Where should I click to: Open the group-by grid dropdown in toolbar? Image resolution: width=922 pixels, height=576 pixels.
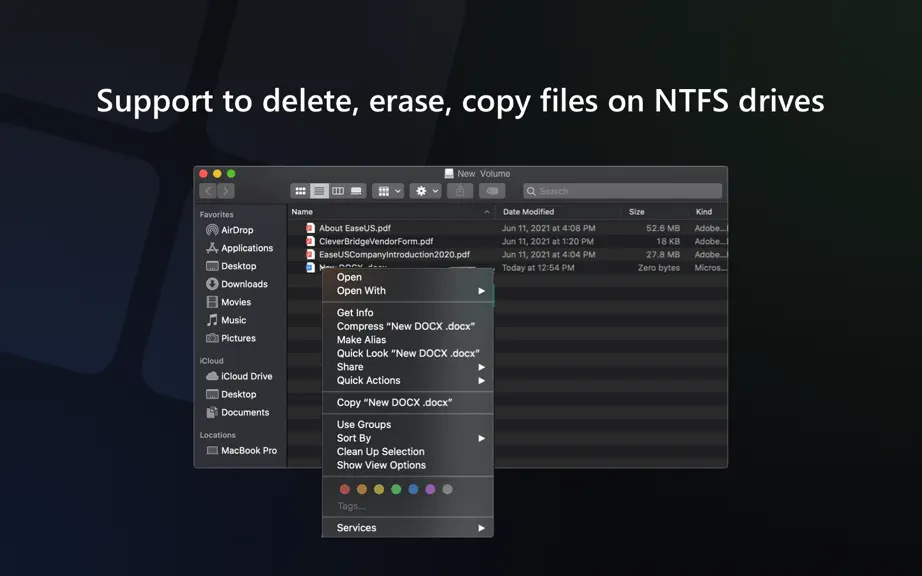[x=388, y=191]
